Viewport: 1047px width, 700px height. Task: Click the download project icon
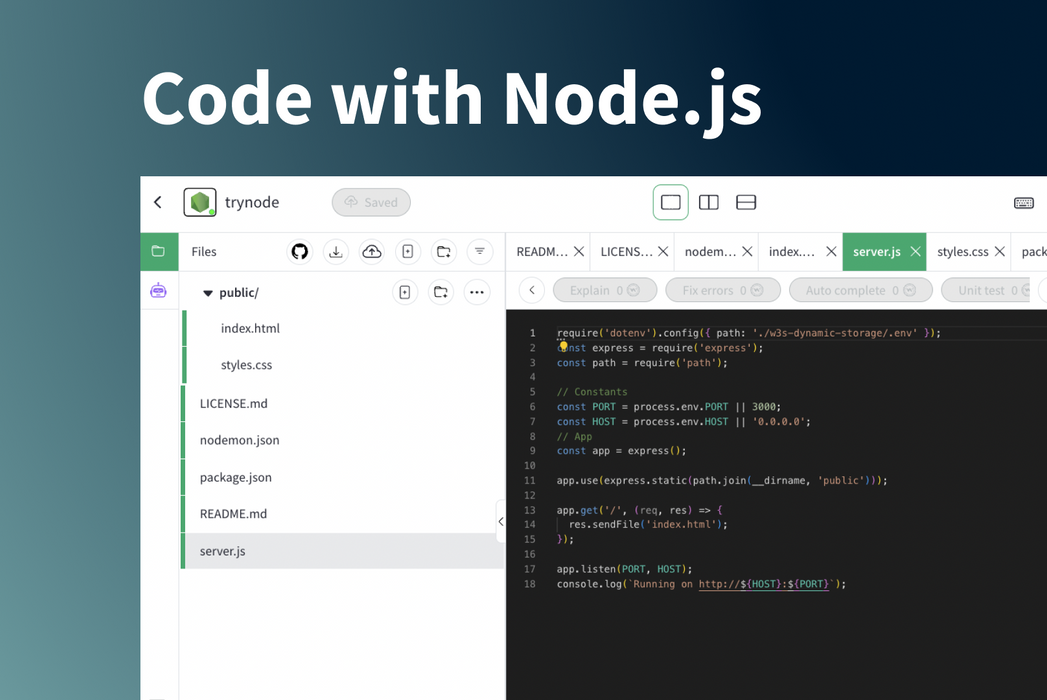click(x=335, y=251)
